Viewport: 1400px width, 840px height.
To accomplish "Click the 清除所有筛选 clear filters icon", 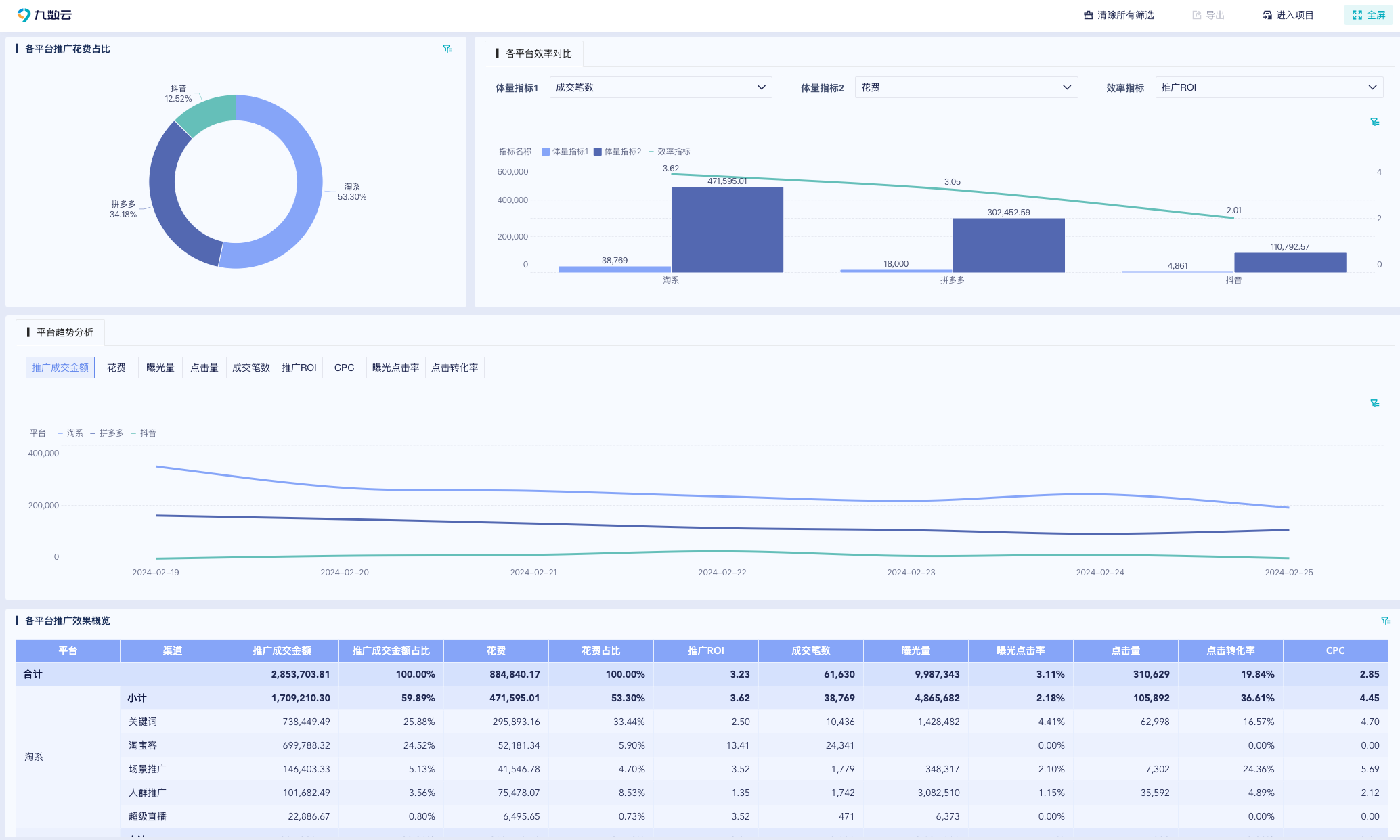I will coord(1089,15).
